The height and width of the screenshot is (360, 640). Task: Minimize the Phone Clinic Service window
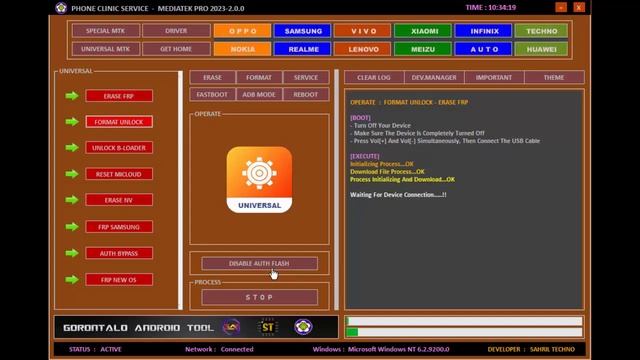(x=561, y=7)
